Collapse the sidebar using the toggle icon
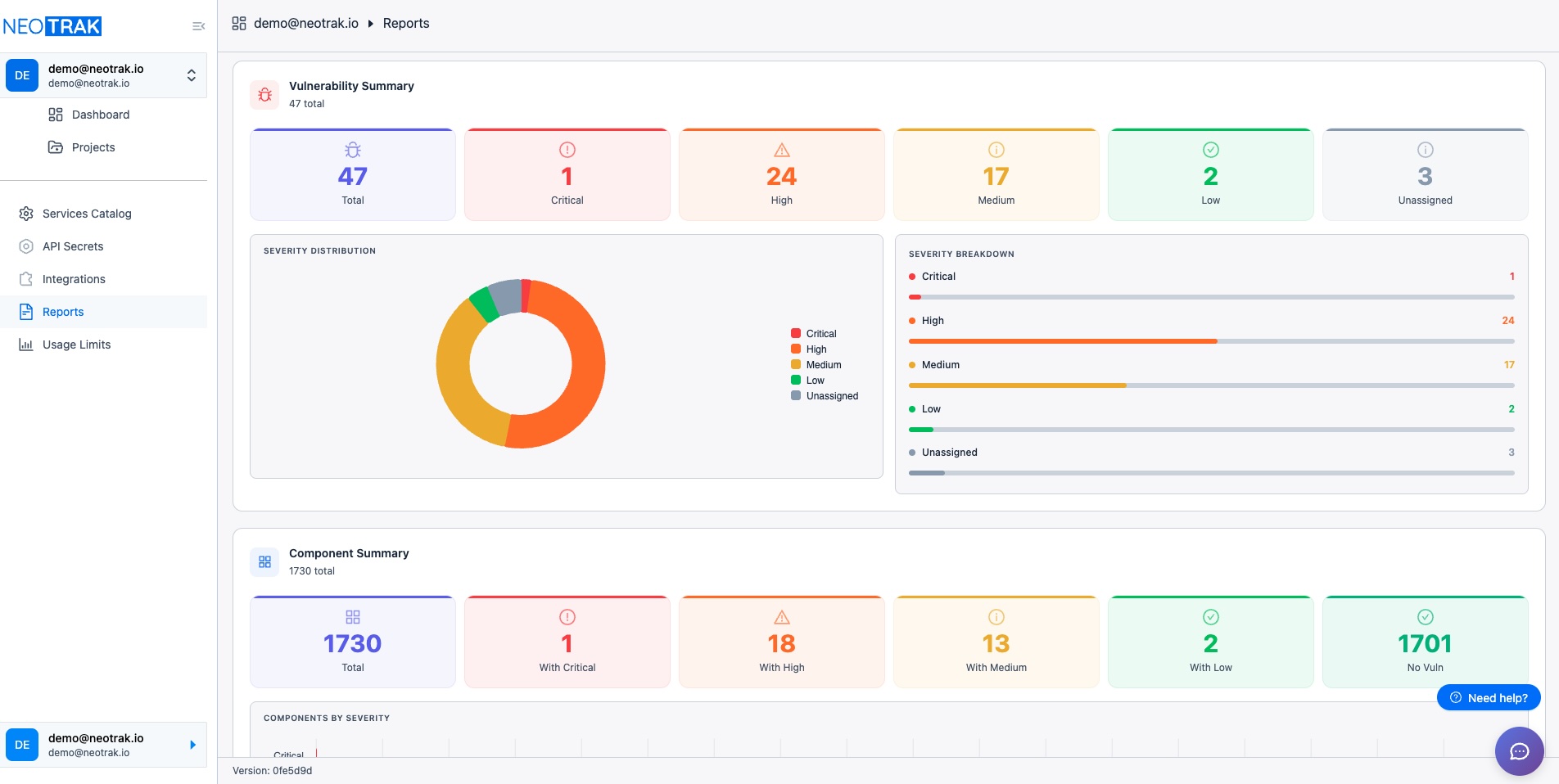 pyautogui.click(x=198, y=26)
